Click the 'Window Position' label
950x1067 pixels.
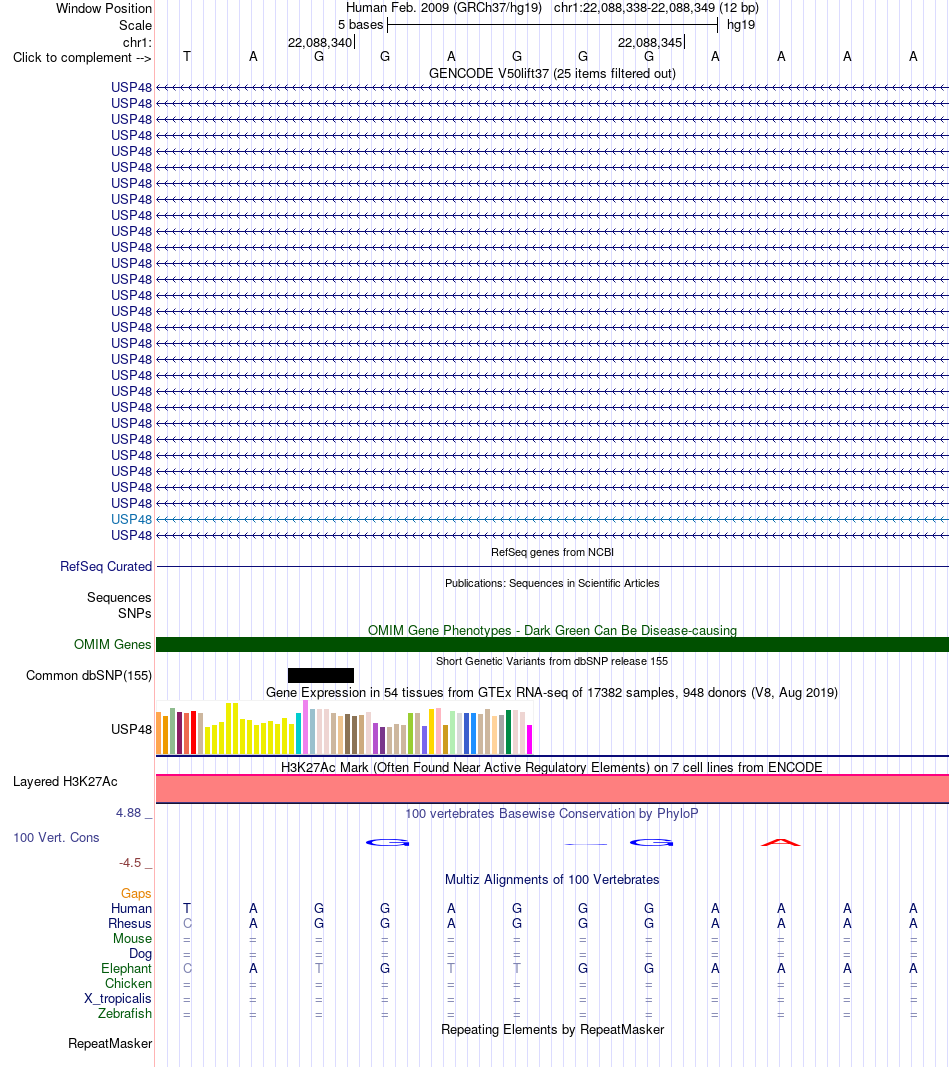pyautogui.click(x=103, y=8)
